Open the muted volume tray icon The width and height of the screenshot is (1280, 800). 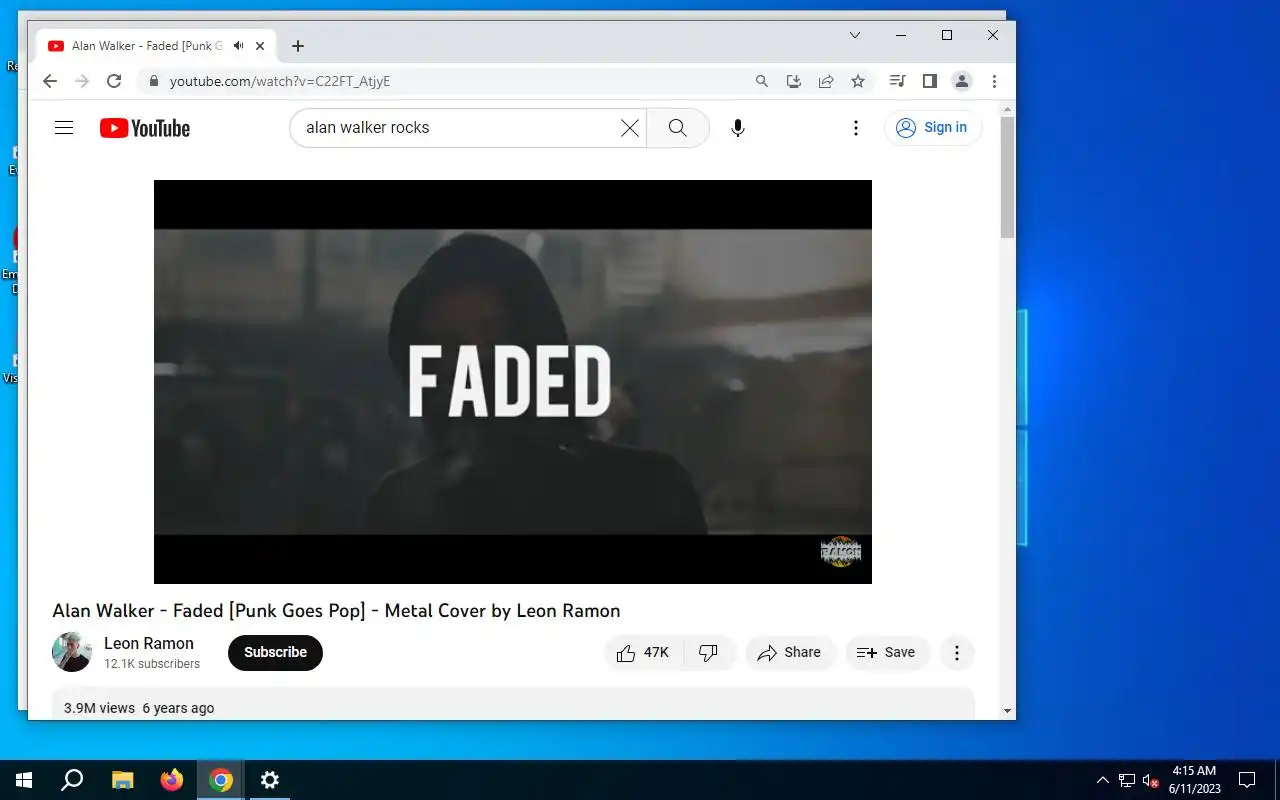[x=1150, y=780]
